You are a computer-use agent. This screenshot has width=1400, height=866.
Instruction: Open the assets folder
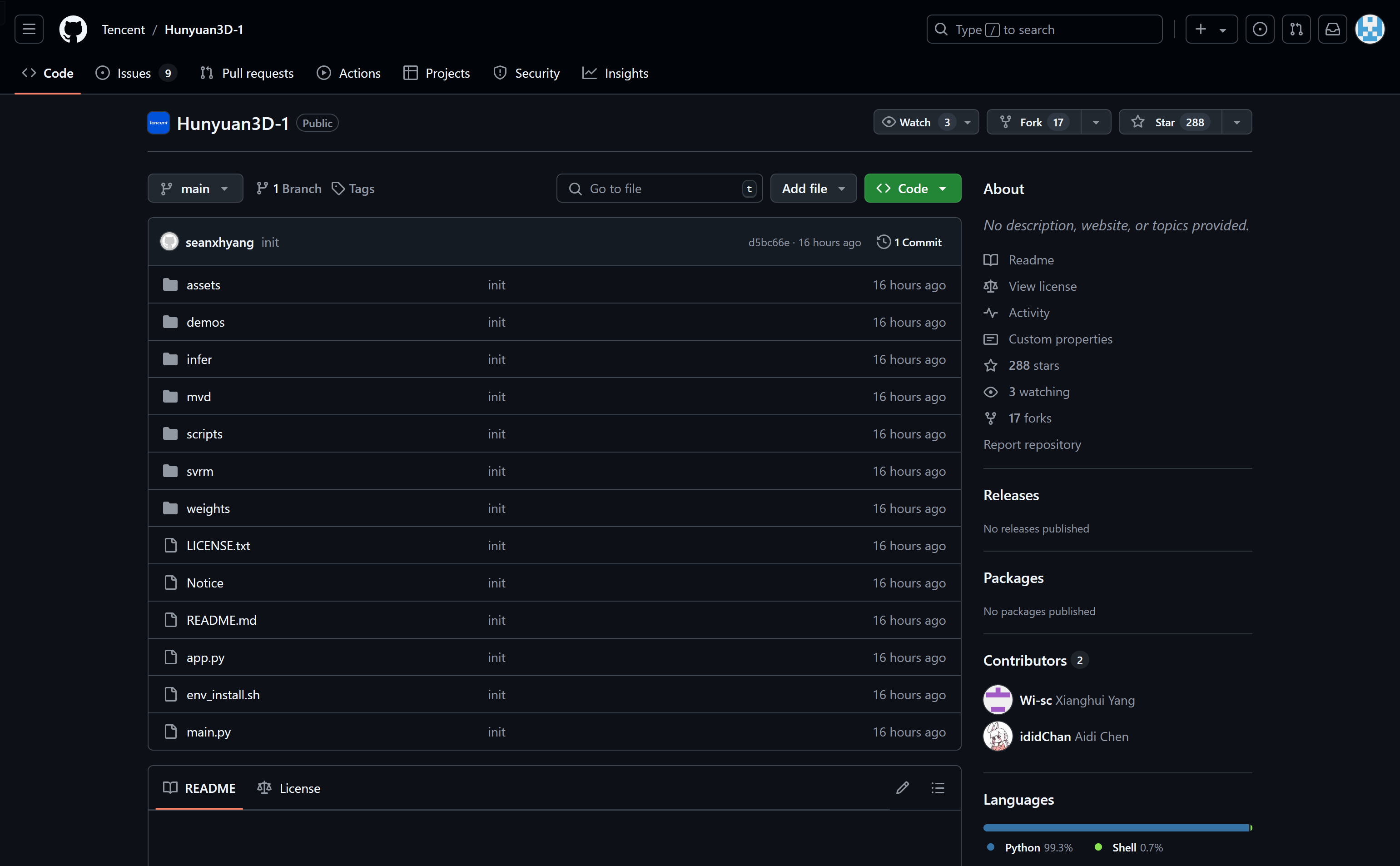pos(203,285)
